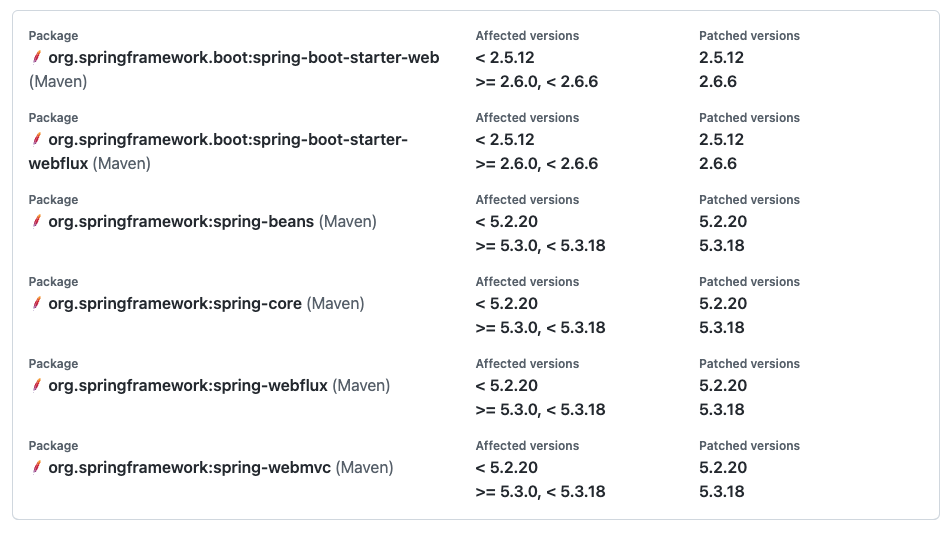The image size is (950, 536).
Task: Select org.springframework:spring-webflux package name
Action: [x=188, y=386]
